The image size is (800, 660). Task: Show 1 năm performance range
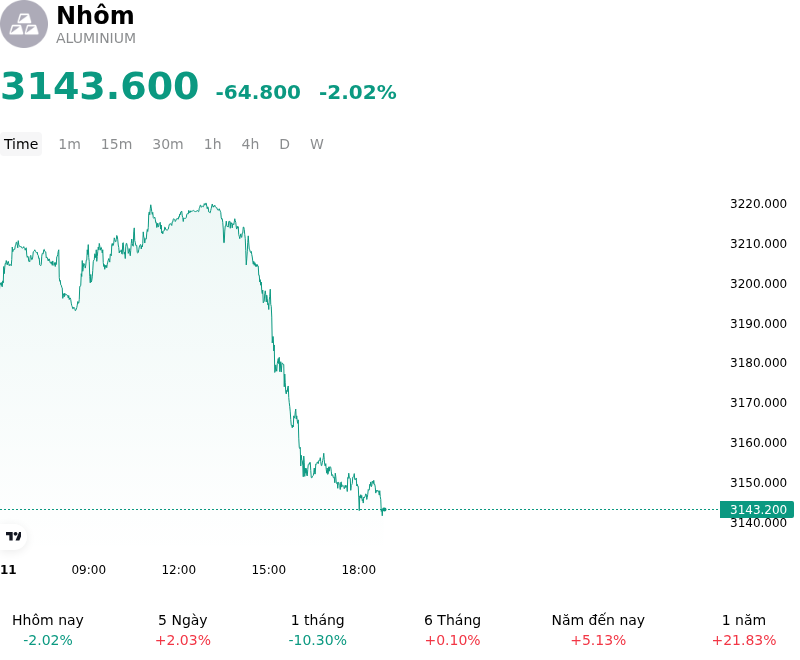pyautogui.click(x=744, y=630)
